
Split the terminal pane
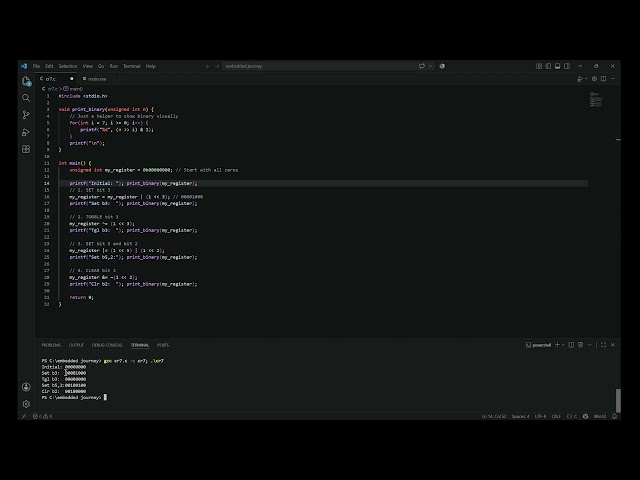pyautogui.click(x=571, y=345)
